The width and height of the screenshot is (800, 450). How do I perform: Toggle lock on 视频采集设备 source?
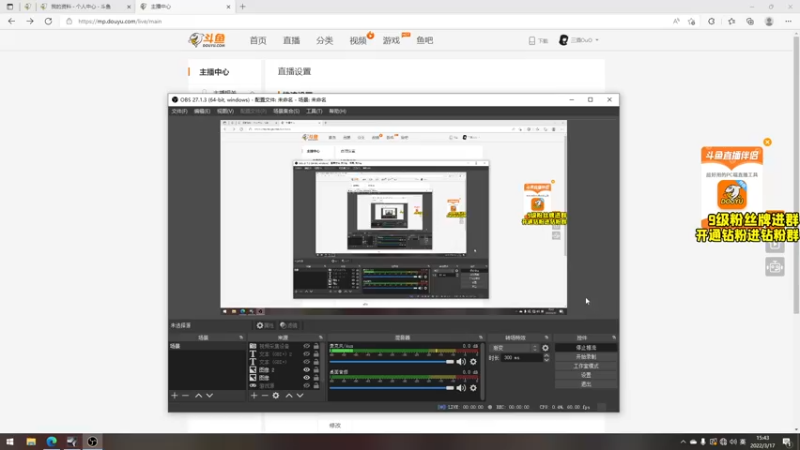[x=316, y=346]
